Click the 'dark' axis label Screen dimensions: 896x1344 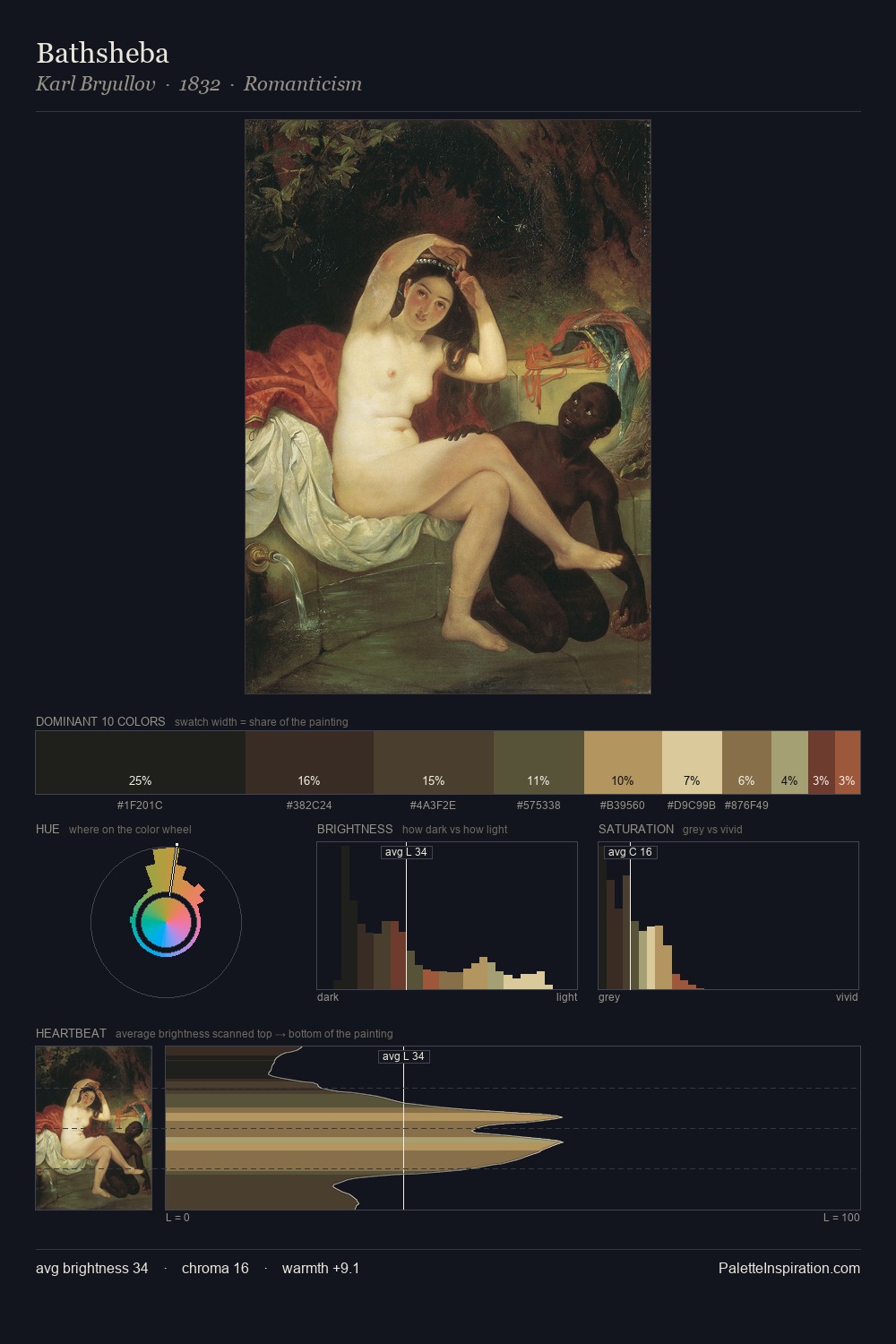tap(328, 997)
